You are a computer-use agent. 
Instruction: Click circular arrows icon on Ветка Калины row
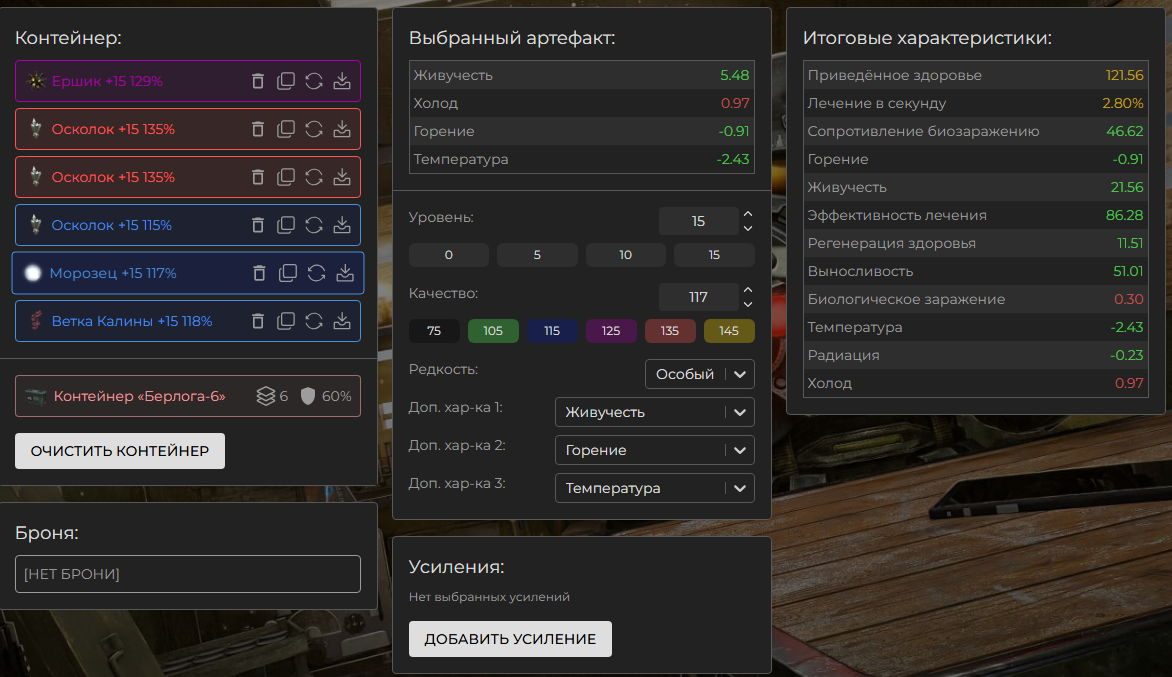pos(314,321)
